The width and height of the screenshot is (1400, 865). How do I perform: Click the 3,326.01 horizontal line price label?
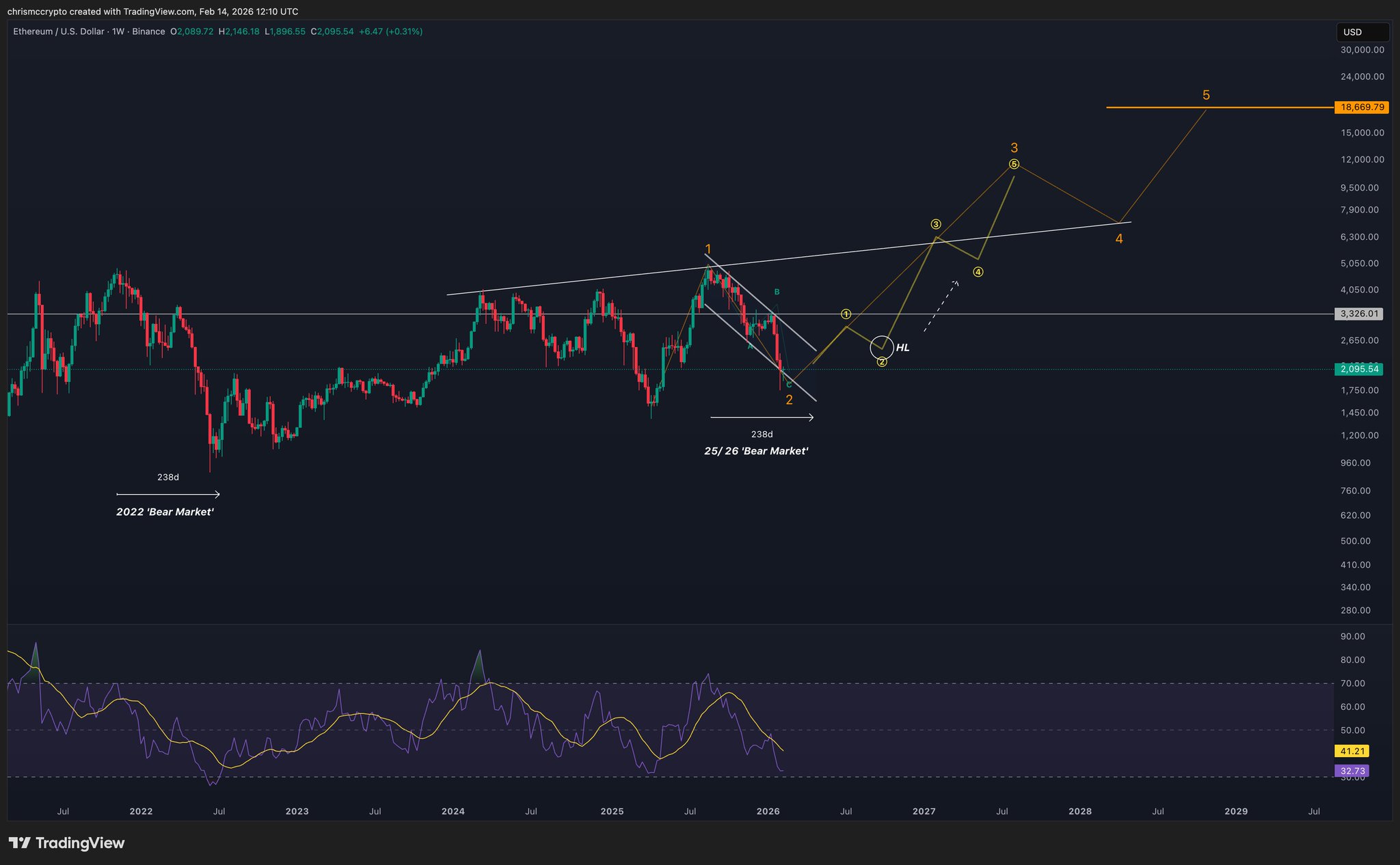pyautogui.click(x=1358, y=314)
